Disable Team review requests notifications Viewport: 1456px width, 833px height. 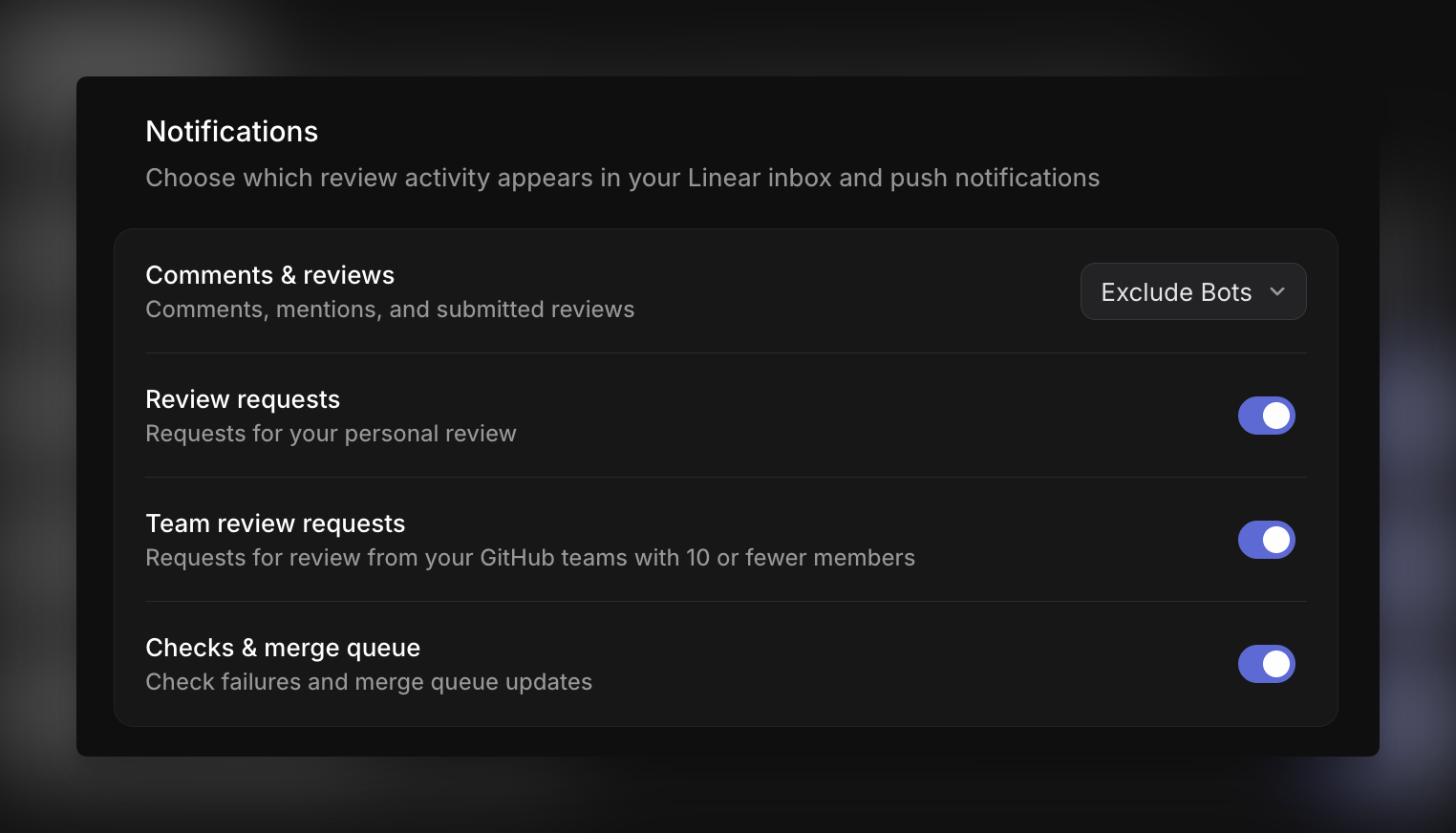pyautogui.click(x=1267, y=540)
